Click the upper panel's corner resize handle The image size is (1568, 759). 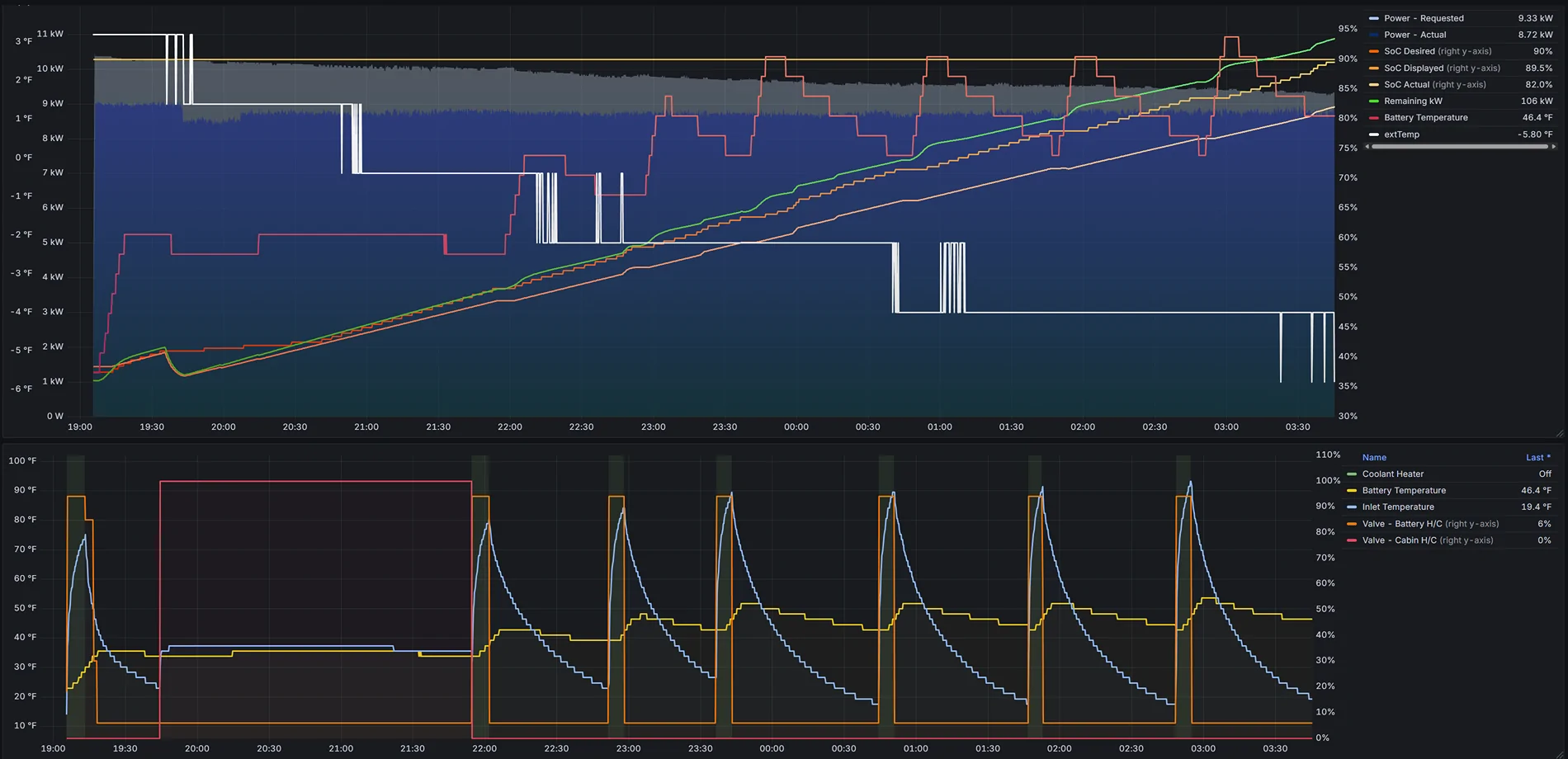point(1559,433)
